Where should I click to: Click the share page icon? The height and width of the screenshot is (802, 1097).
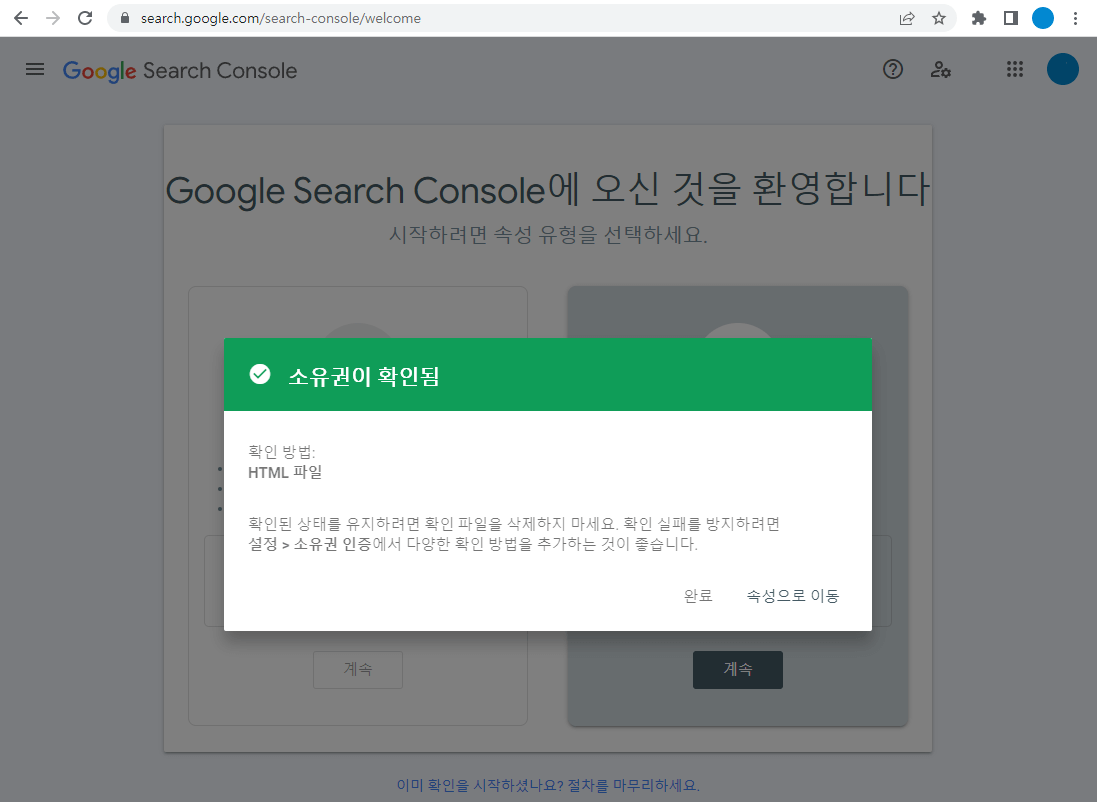tap(906, 18)
